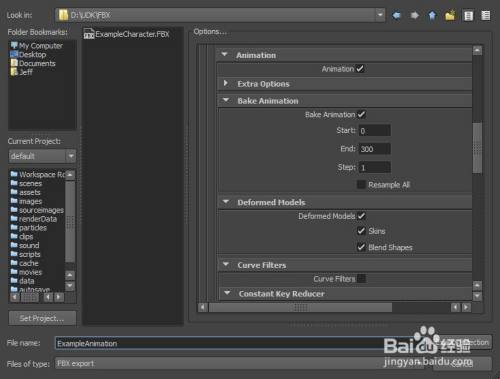Toggle the Deformed Models checkbox
The image size is (500, 379).
coord(361,216)
